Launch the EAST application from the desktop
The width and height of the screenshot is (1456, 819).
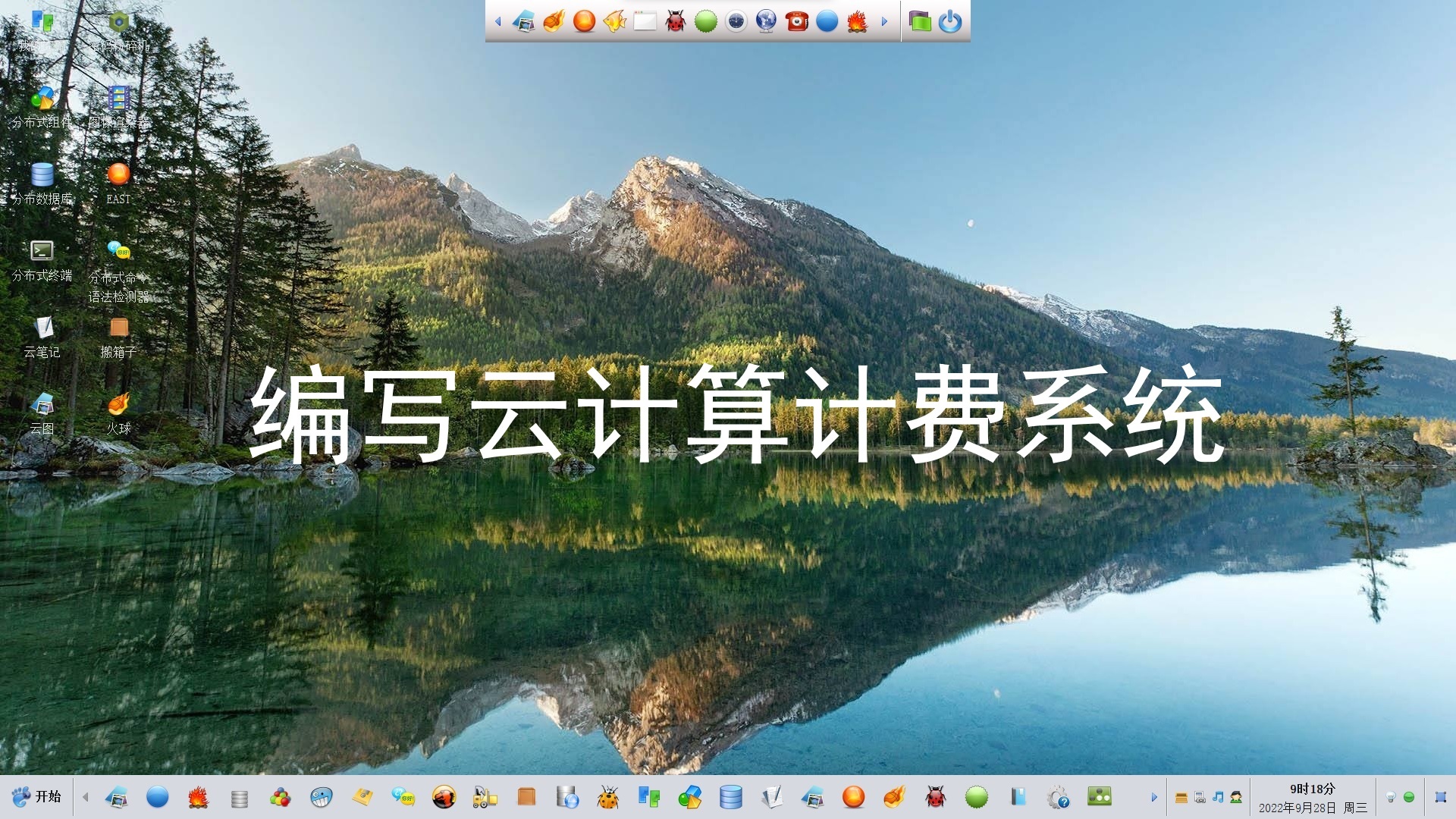(x=118, y=178)
